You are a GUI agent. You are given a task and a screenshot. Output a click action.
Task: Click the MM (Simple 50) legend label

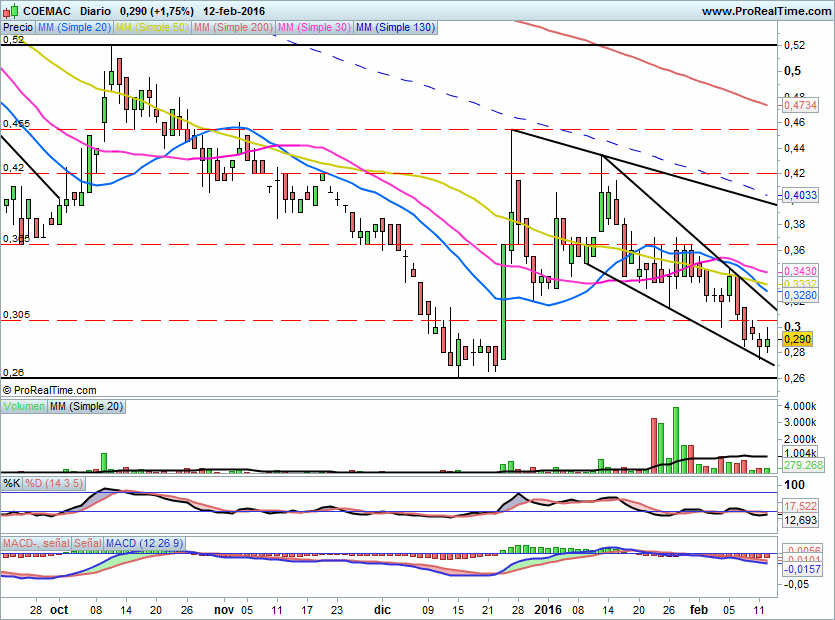(152, 27)
